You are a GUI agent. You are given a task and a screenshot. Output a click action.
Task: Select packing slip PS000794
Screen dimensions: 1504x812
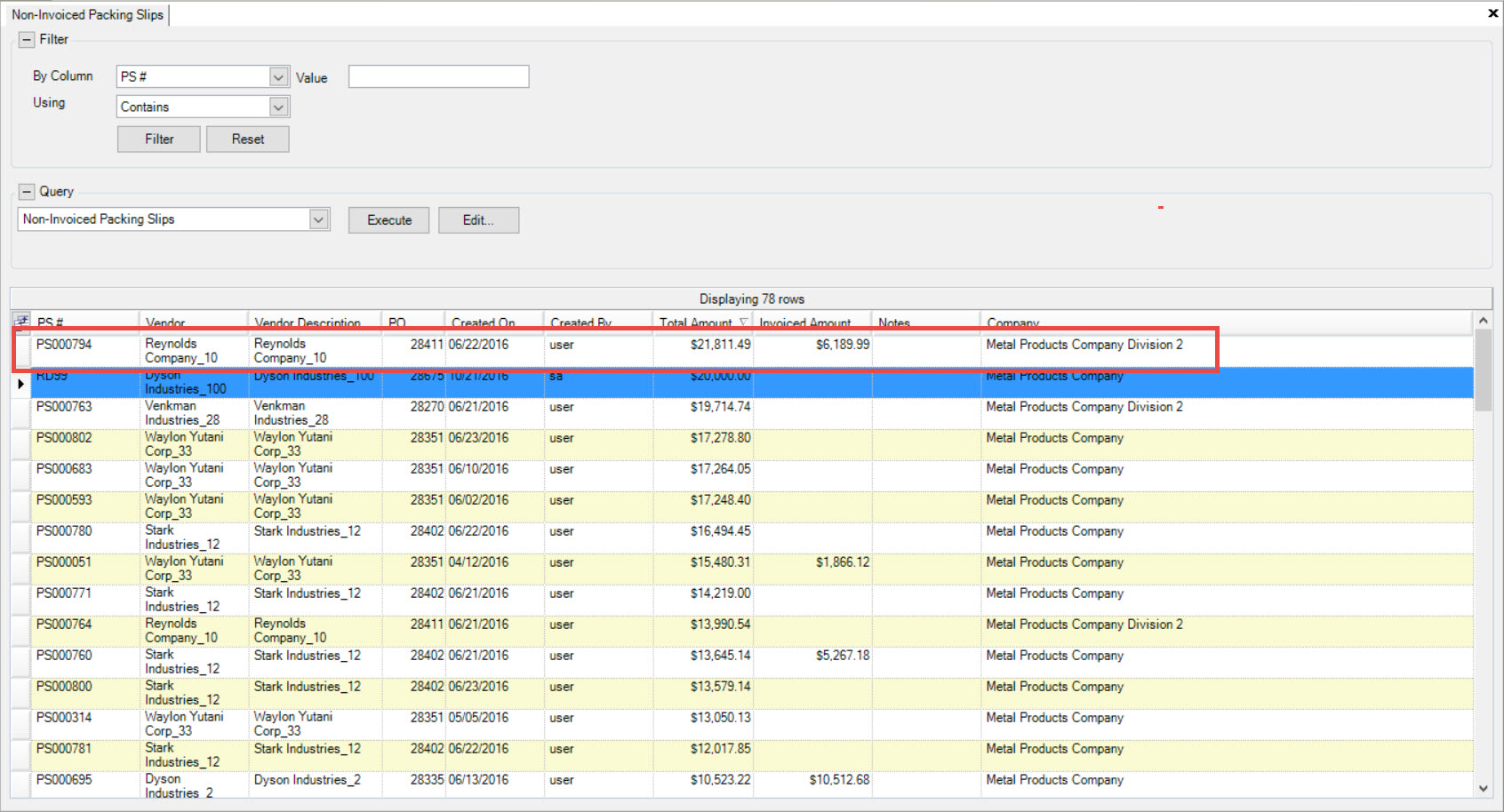click(64, 345)
